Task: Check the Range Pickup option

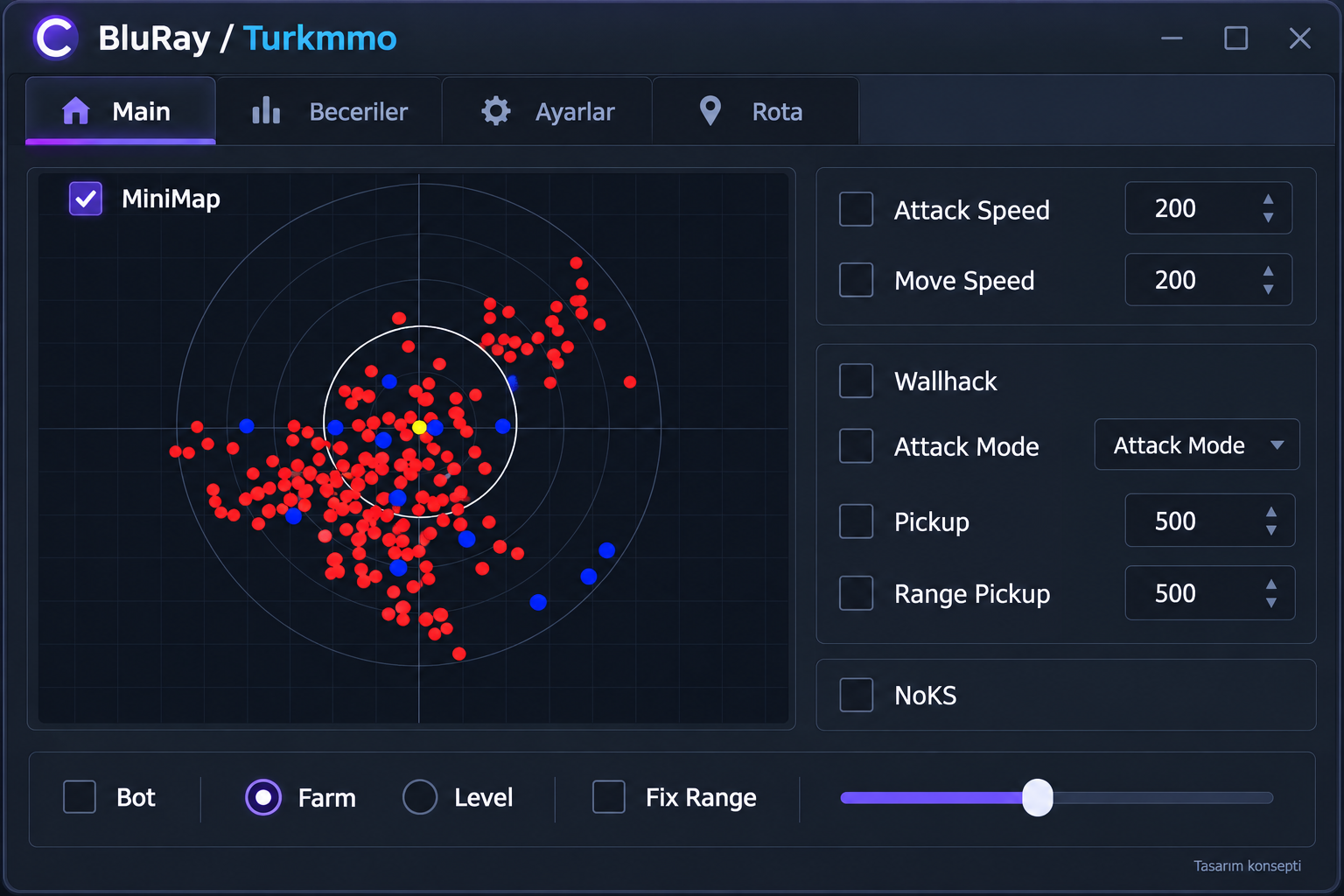Action: click(x=856, y=593)
